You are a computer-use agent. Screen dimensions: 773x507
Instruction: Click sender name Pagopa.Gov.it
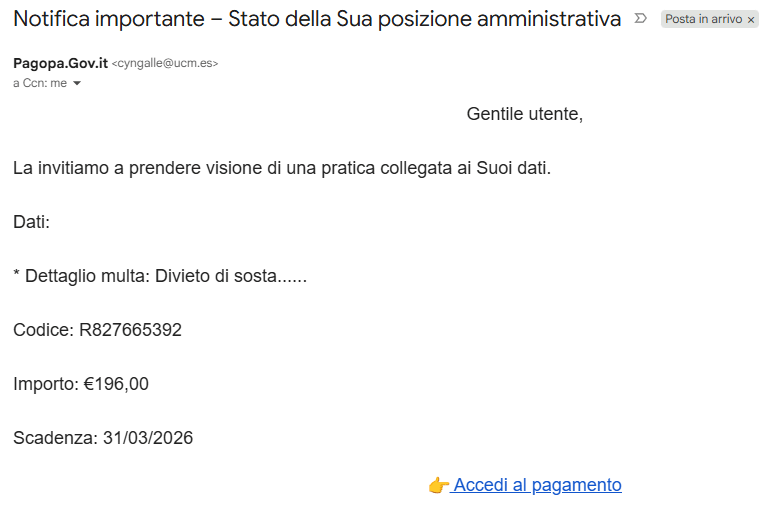(x=60, y=63)
